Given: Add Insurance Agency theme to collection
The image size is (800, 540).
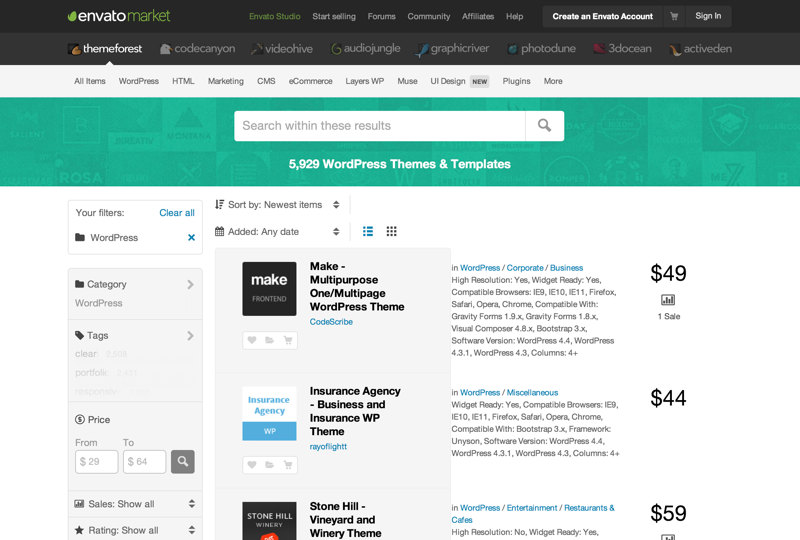Looking at the screenshot, I should (x=269, y=464).
